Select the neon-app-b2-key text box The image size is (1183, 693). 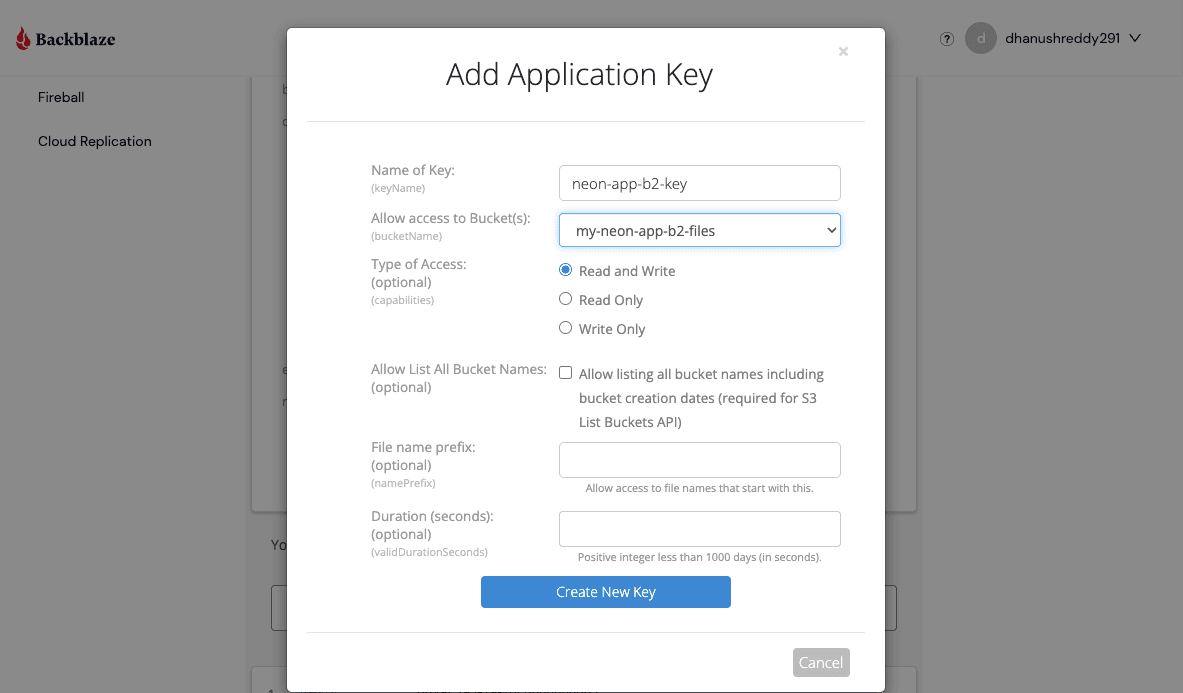(x=699, y=183)
